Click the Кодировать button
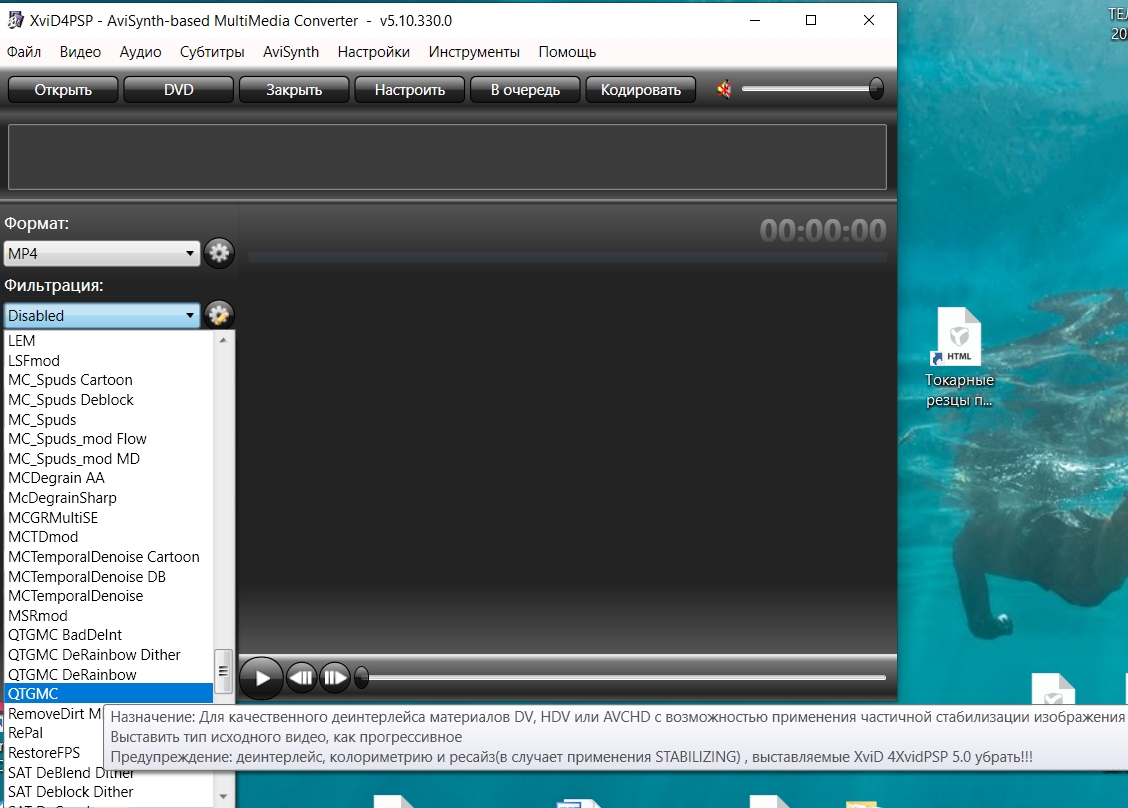The image size is (1128, 808). [640, 90]
